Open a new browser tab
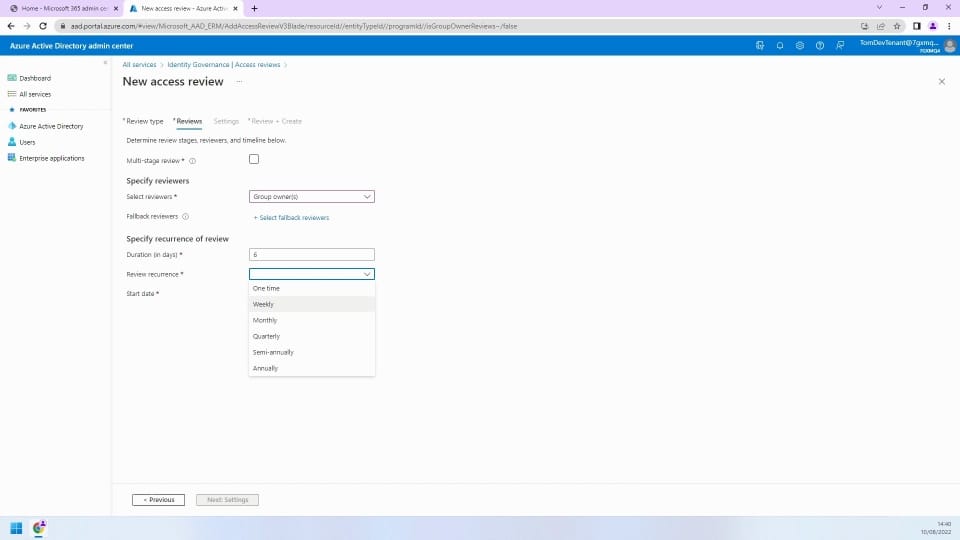960x540 pixels. [x=254, y=9]
